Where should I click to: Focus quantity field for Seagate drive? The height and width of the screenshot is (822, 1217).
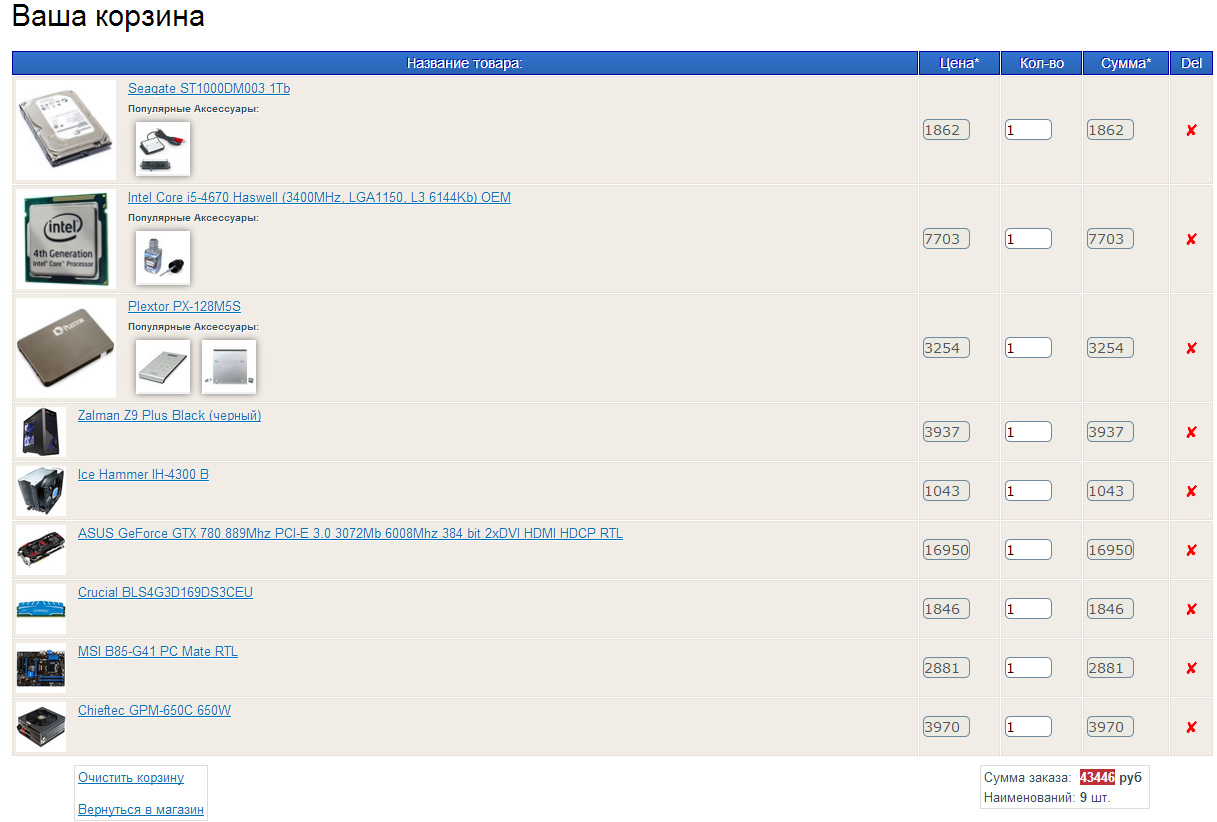click(1028, 130)
